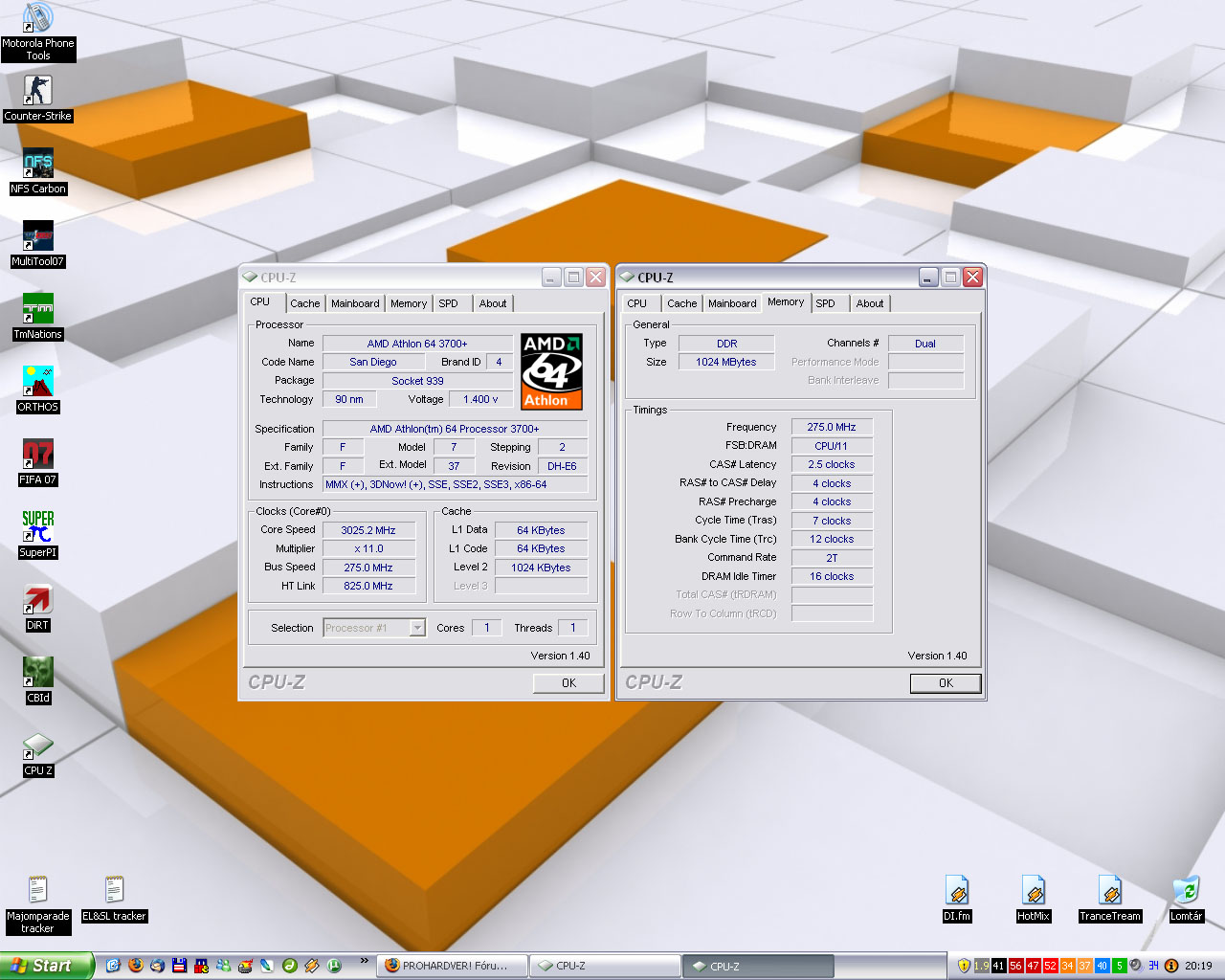This screenshot has height=980, width=1225.
Task: Click the Multiplier value x 11.0
Action: coord(368,548)
